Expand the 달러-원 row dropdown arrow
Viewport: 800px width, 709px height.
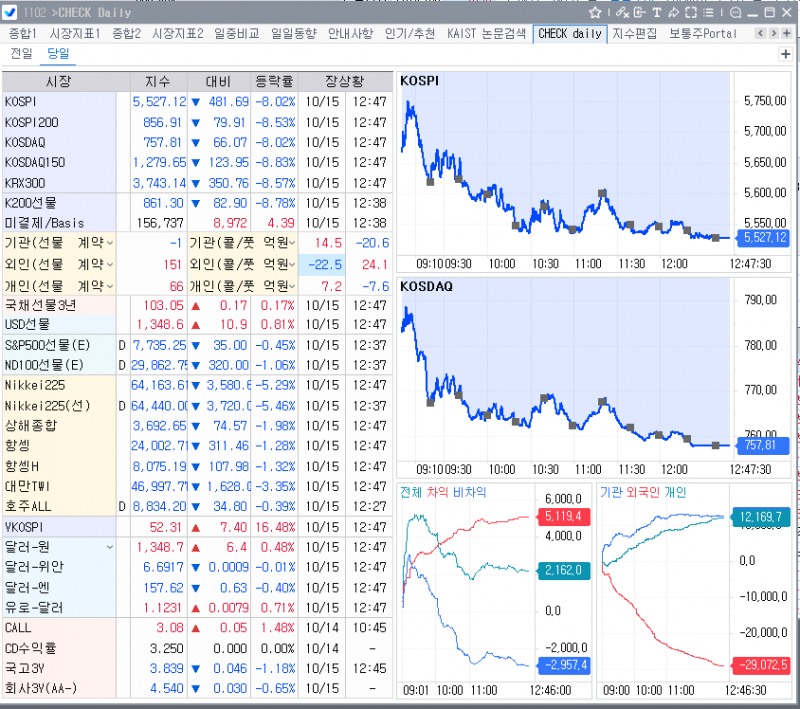pyautogui.click(x=110, y=547)
